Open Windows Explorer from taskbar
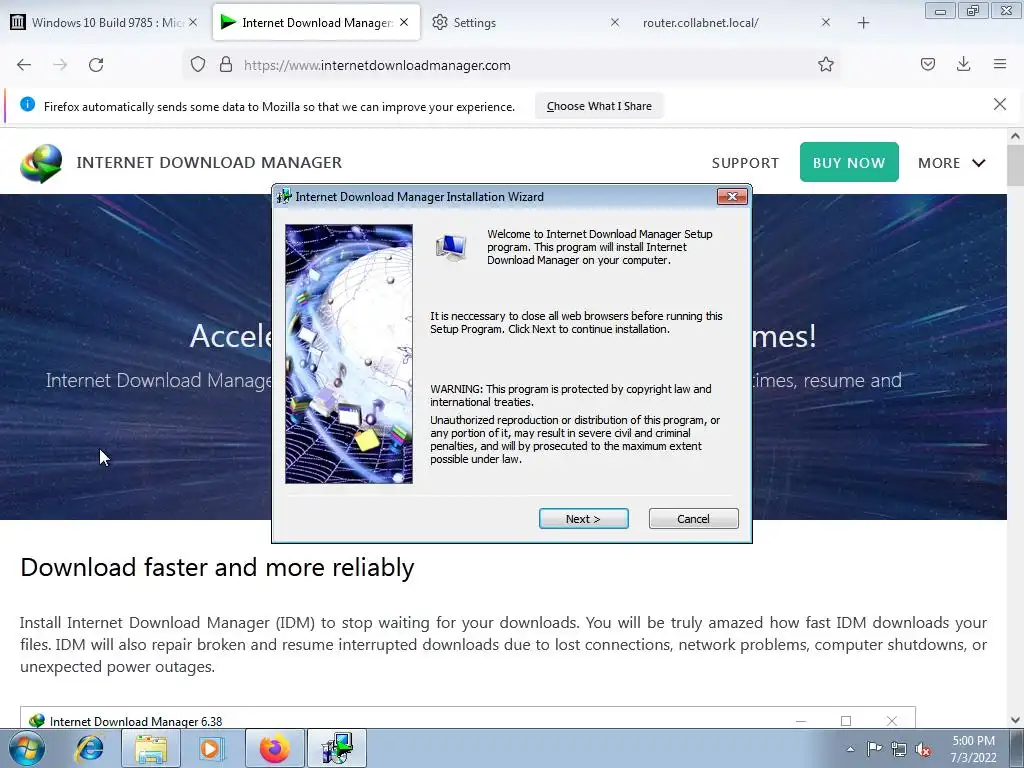This screenshot has width=1024, height=768. [x=151, y=748]
